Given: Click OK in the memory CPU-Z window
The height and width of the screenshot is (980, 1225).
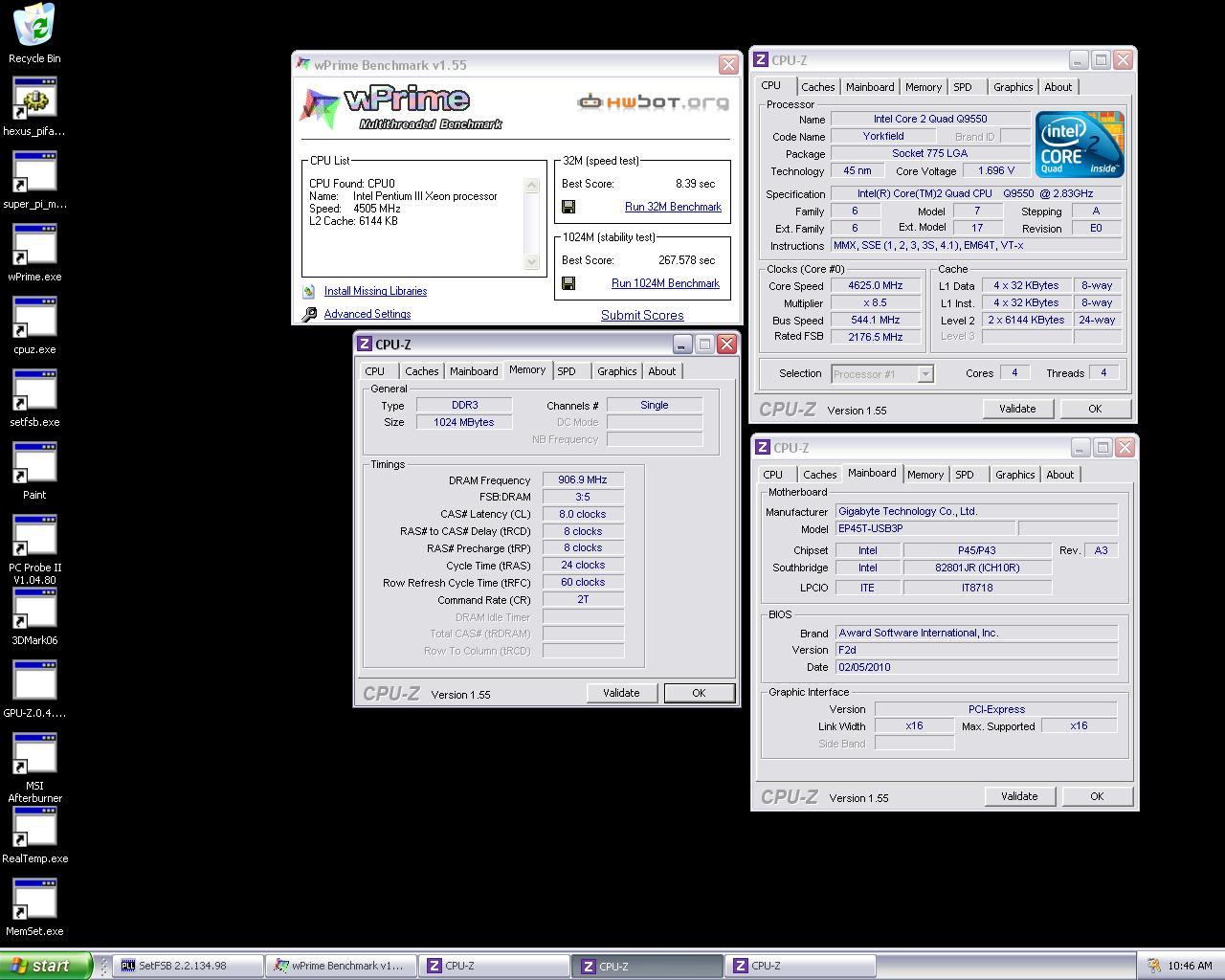Looking at the screenshot, I should pyautogui.click(x=699, y=693).
